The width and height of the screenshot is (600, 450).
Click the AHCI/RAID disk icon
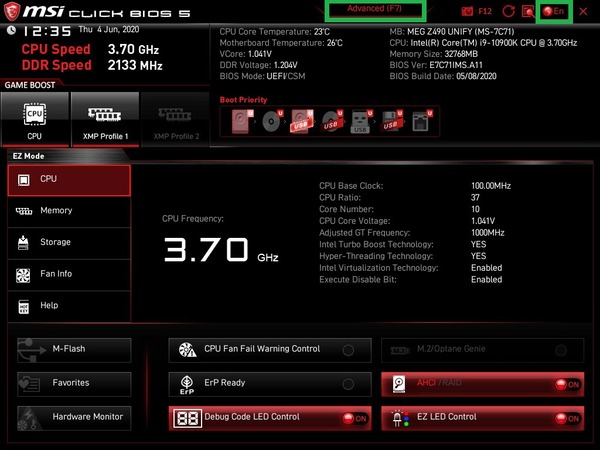click(399, 384)
